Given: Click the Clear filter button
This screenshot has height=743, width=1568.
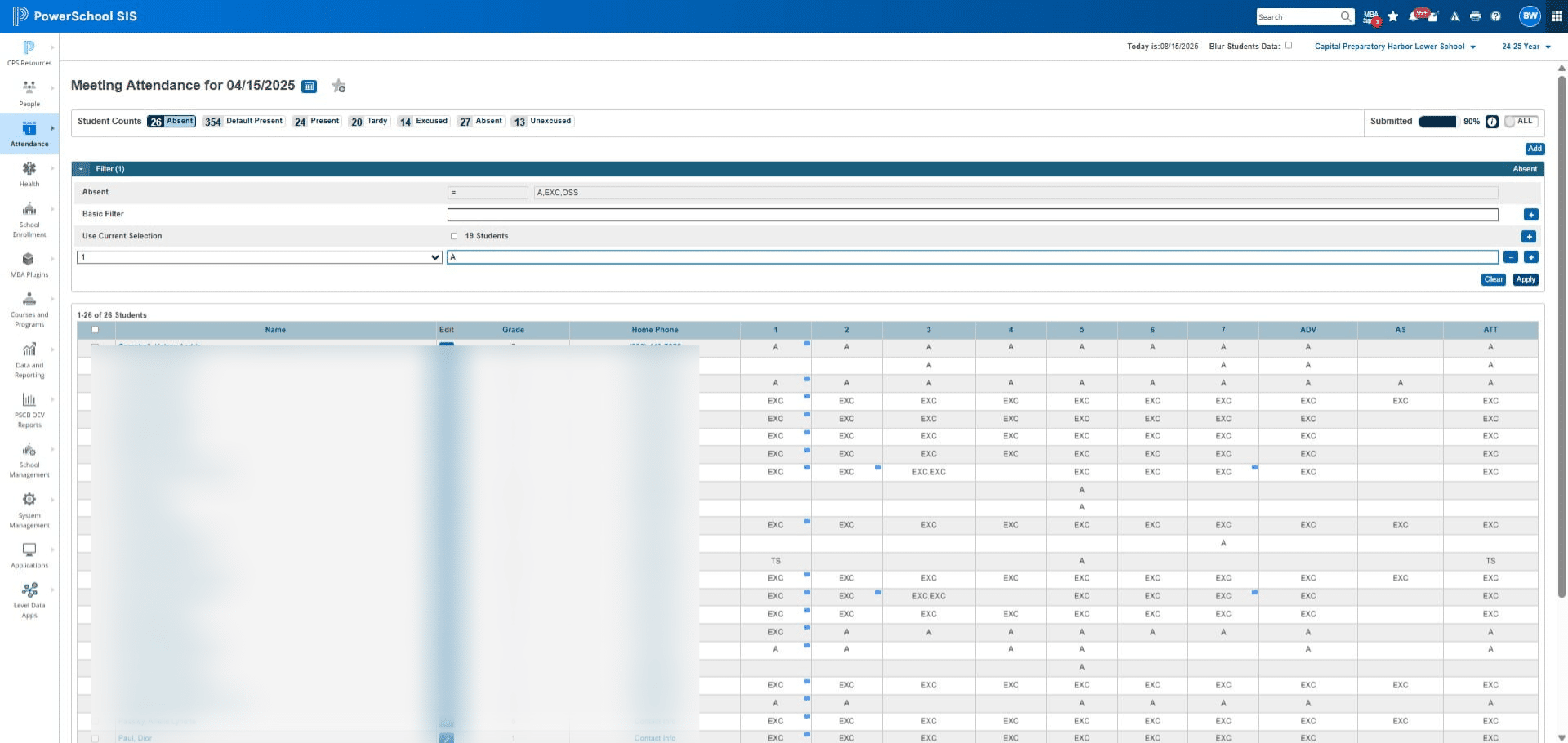Looking at the screenshot, I should (1494, 279).
